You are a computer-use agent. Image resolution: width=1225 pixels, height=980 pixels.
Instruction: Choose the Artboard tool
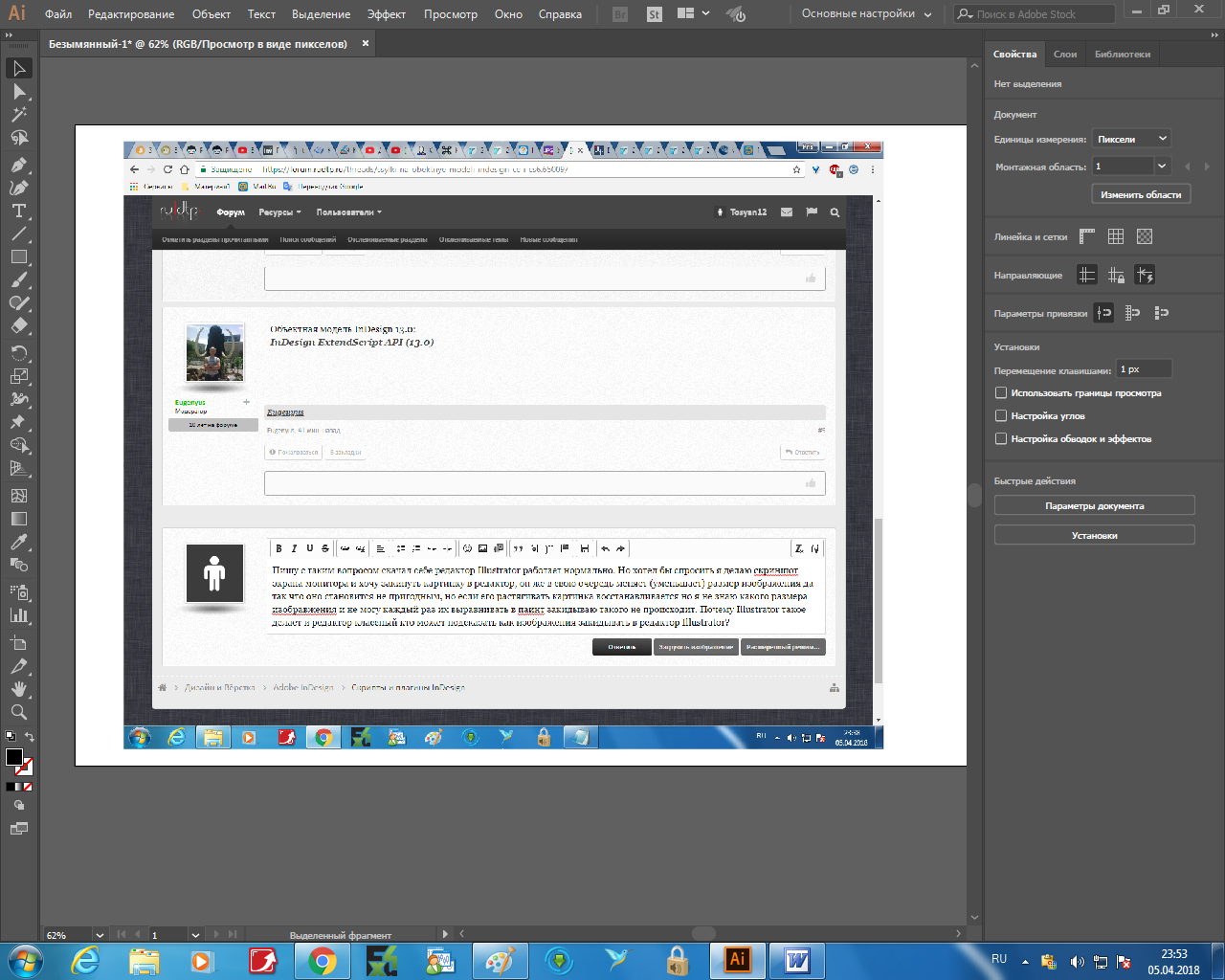pyautogui.click(x=19, y=642)
